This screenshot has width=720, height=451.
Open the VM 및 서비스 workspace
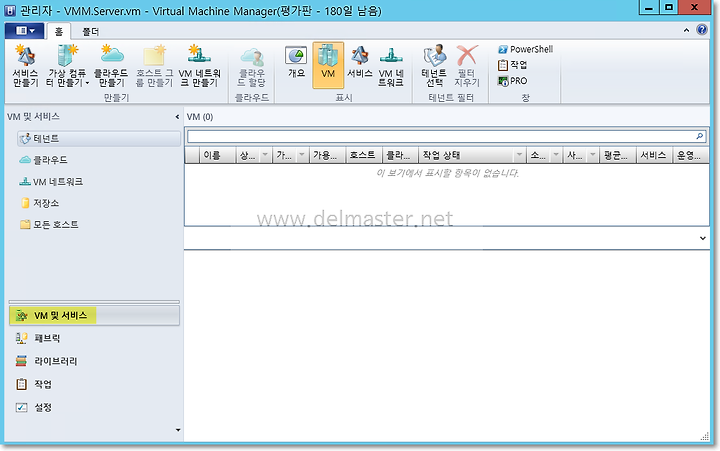pos(94,316)
